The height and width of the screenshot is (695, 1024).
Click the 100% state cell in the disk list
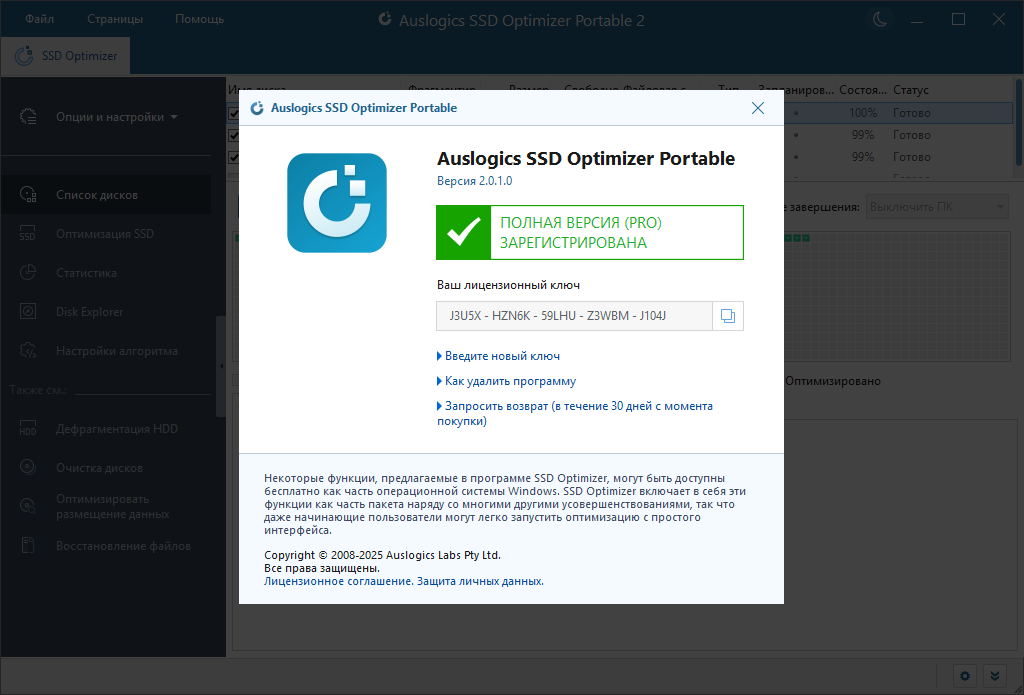pos(863,113)
